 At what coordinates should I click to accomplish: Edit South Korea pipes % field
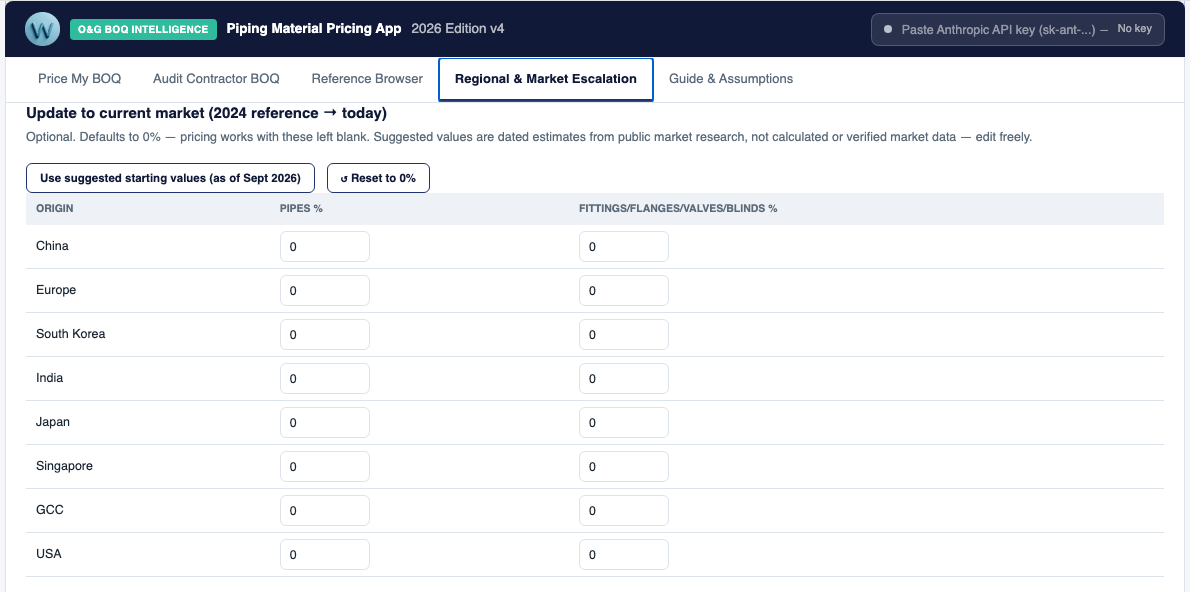click(x=325, y=335)
